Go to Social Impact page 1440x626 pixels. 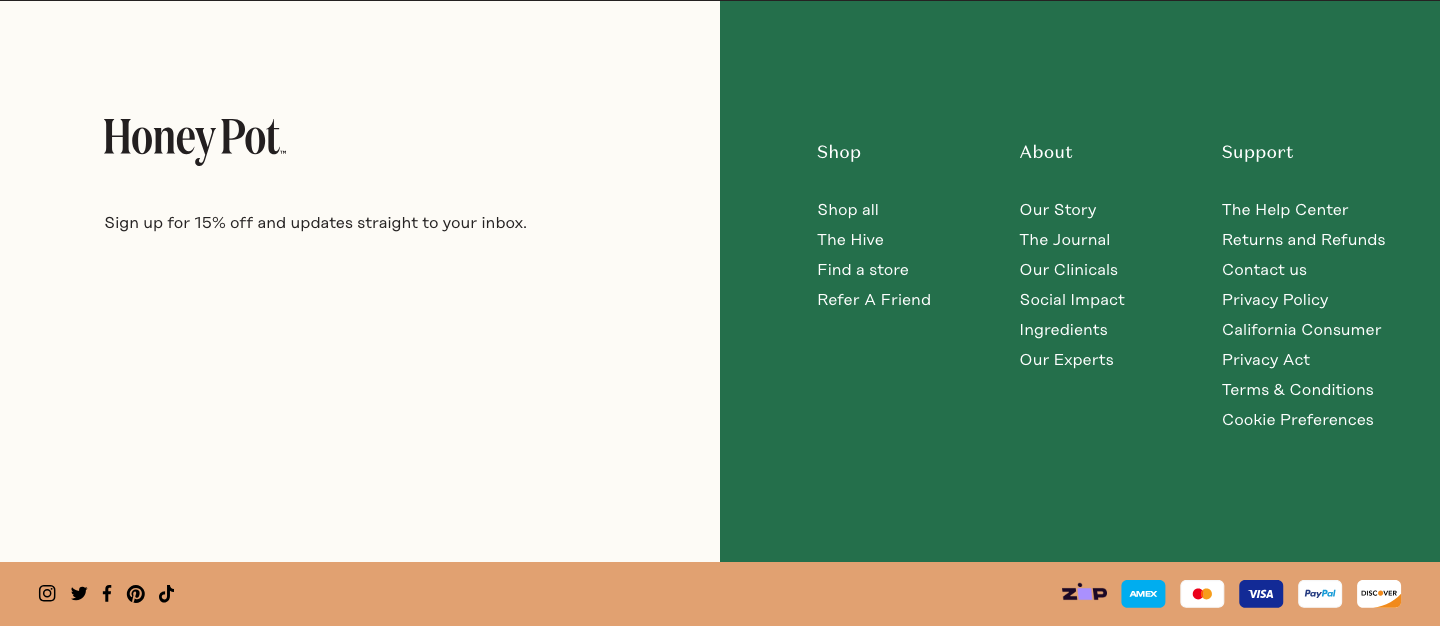(x=1072, y=300)
